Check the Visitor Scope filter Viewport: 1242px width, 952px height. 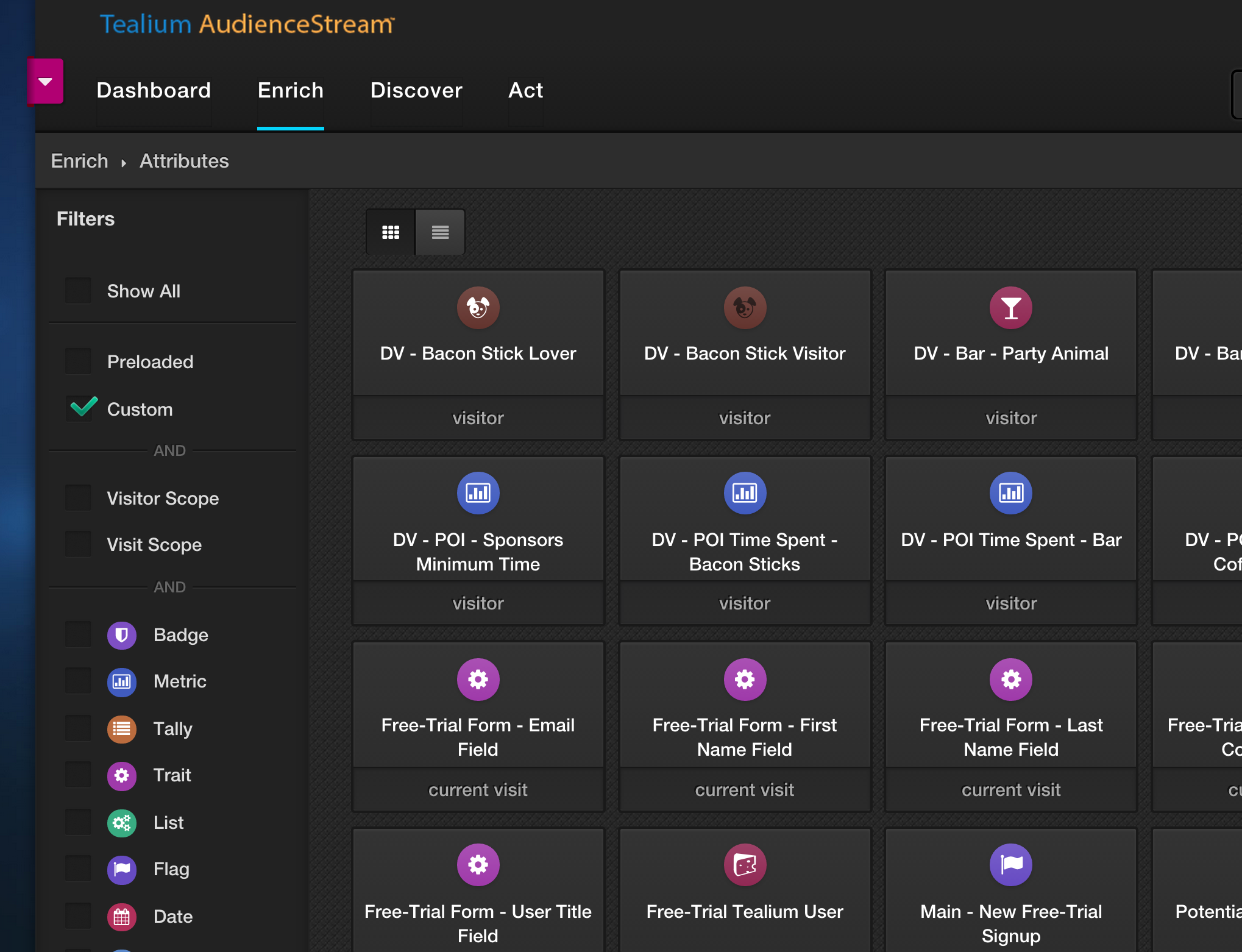click(79, 498)
